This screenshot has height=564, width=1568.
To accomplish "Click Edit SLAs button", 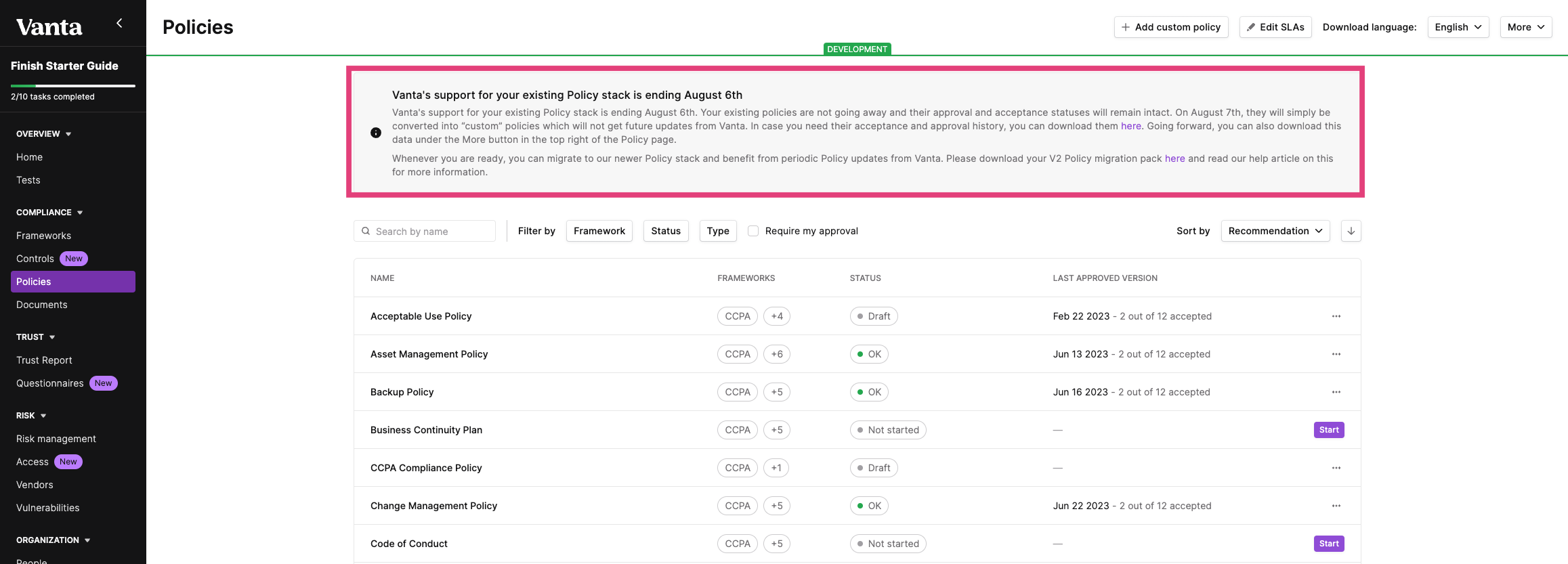I will (x=1275, y=27).
